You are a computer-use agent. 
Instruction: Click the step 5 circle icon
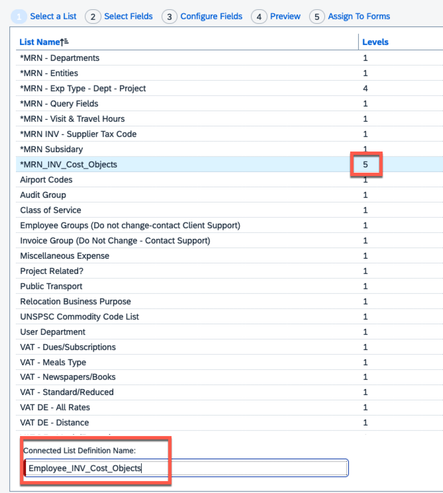(317, 16)
